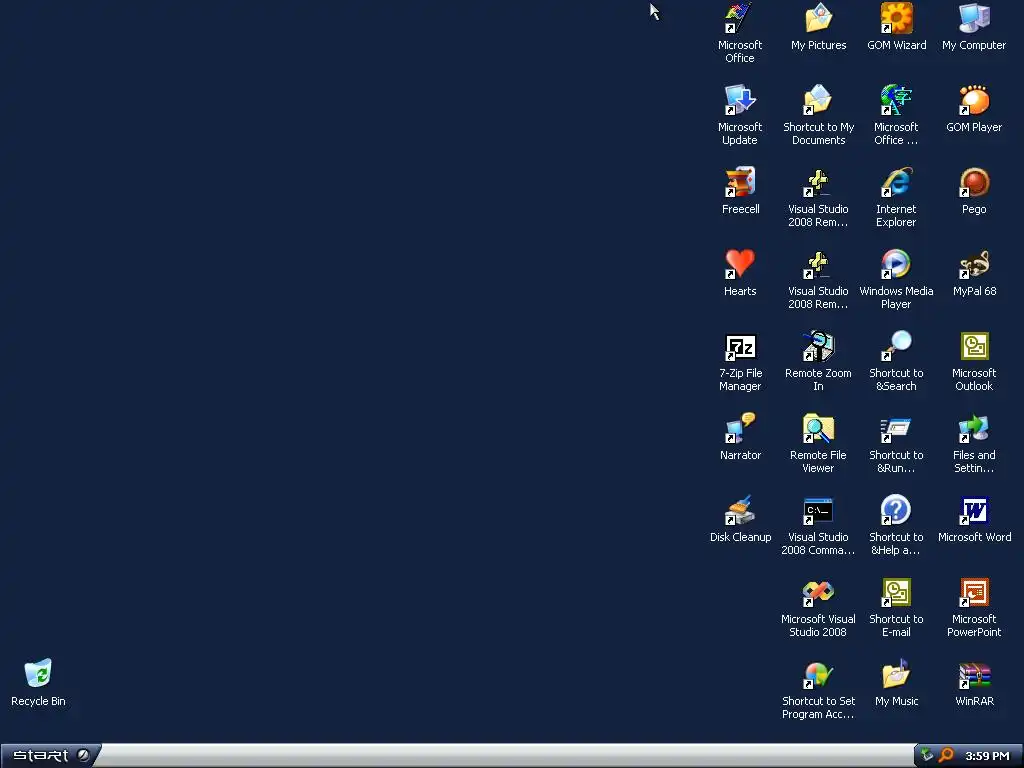Select the Microsoft Office … globe icon
The image size is (1024, 768).
click(x=896, y=100)
